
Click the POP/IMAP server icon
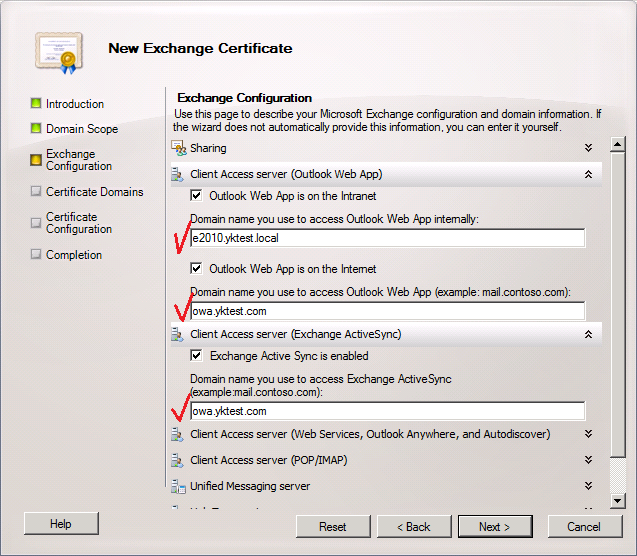point(178,461)
